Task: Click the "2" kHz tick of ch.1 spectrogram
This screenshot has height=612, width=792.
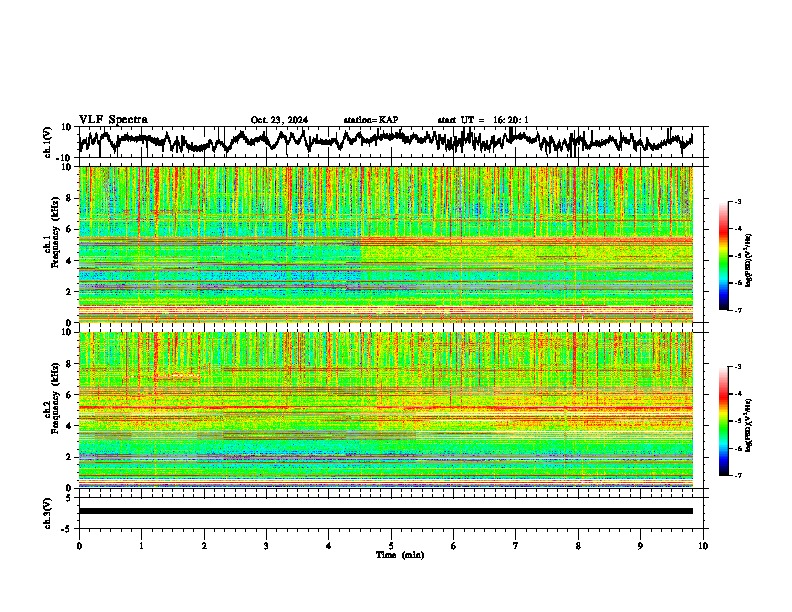Action: click(69, 291)
